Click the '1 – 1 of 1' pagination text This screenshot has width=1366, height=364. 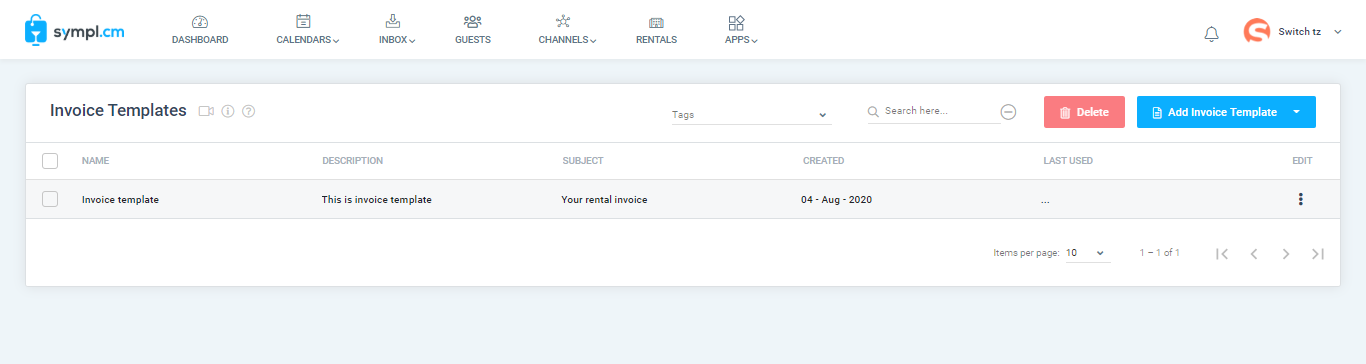1160,253
